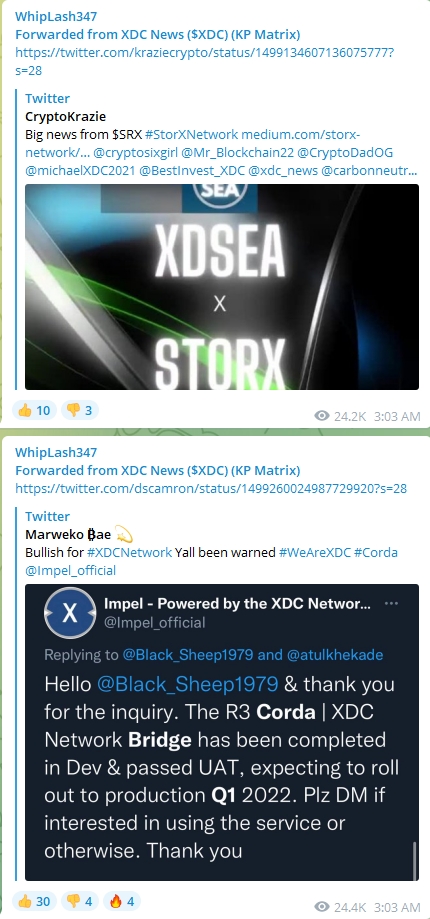Click the #WeAreXDC hashtag

[x=315, y=552]
